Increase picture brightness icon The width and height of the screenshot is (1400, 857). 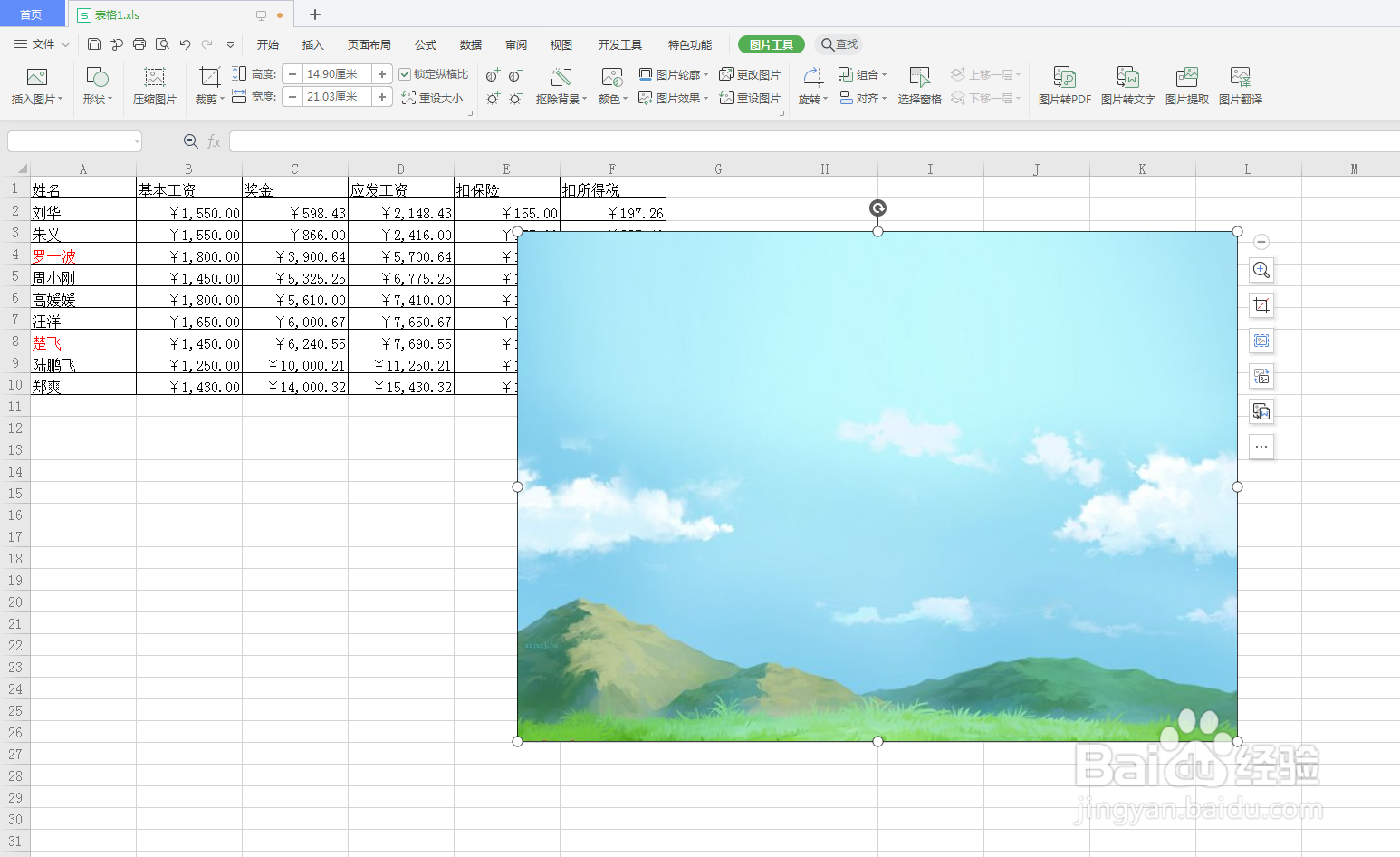tap(494, 98)
